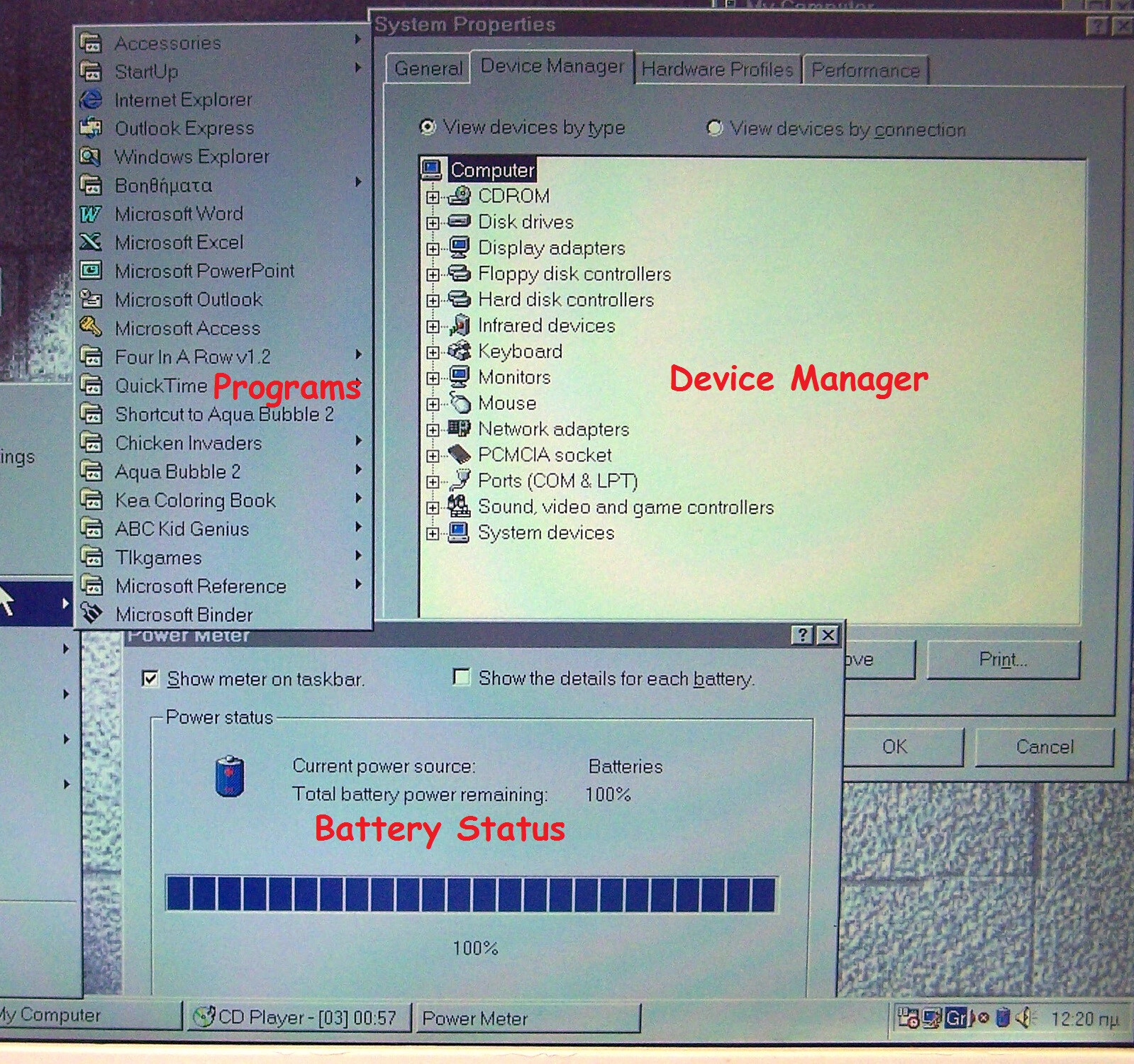Click the System devices icon
Screen dimensions: 1134x1064
point(460,532)
